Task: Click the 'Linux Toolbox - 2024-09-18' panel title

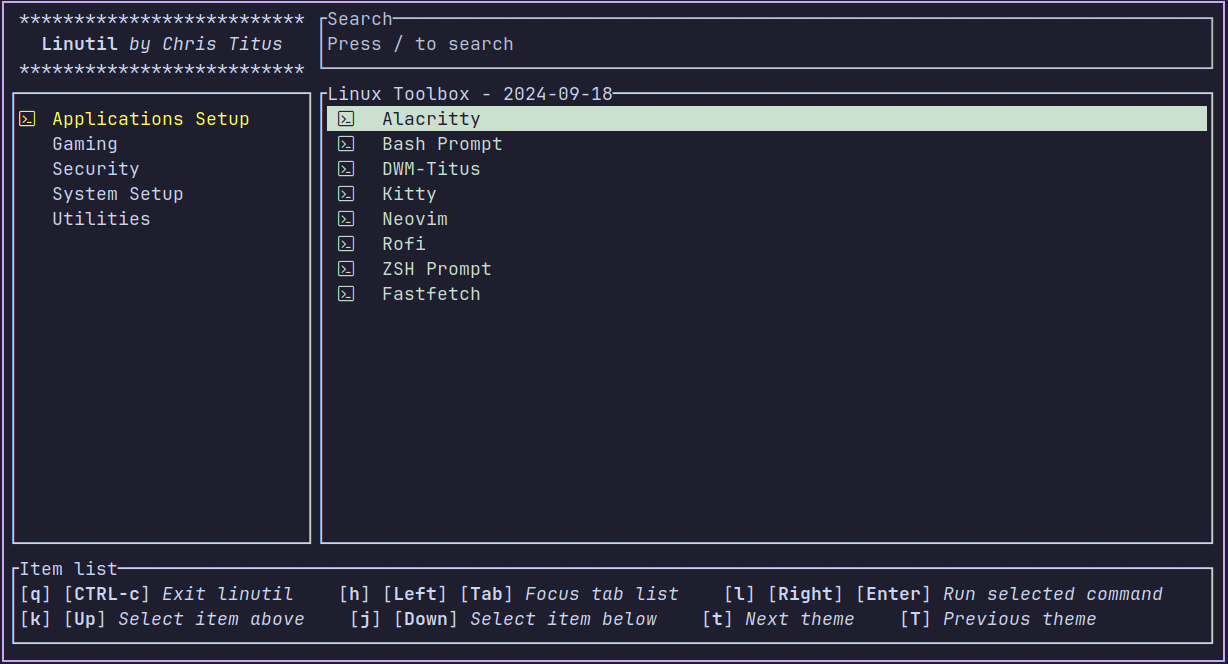Action: pos(470,94)
